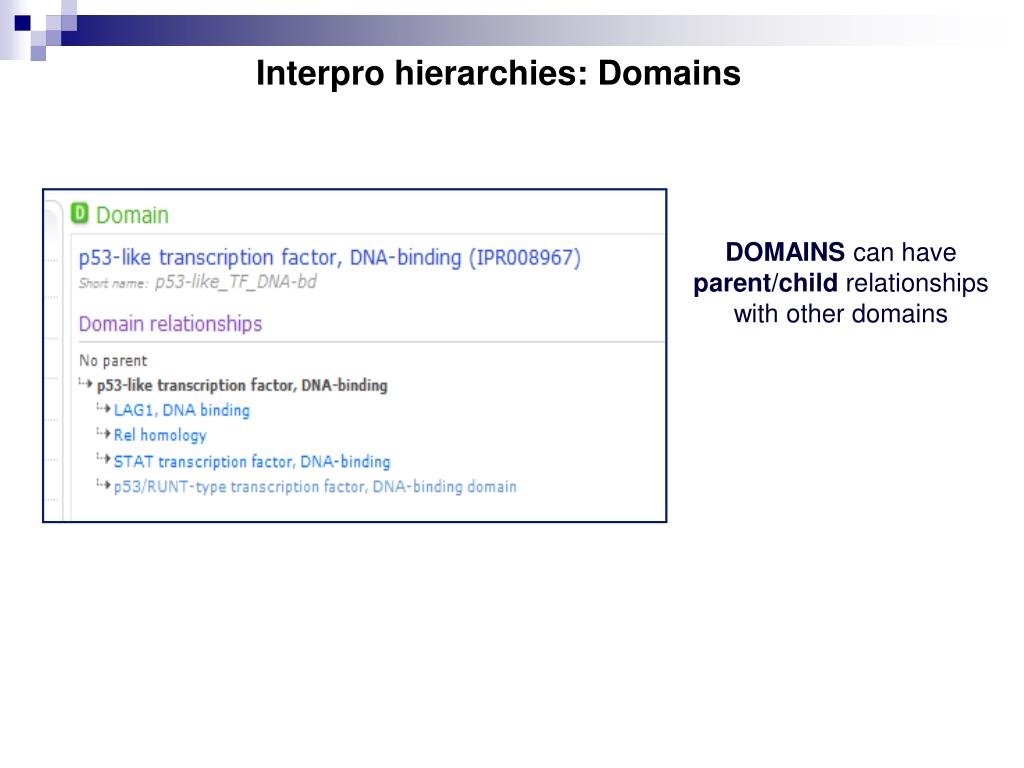Image resolution: width=1024 pixels, height=768 pixels.
Task: Open STAT transcription factor, DNA-binding link
Action: [x=252, y=462]
